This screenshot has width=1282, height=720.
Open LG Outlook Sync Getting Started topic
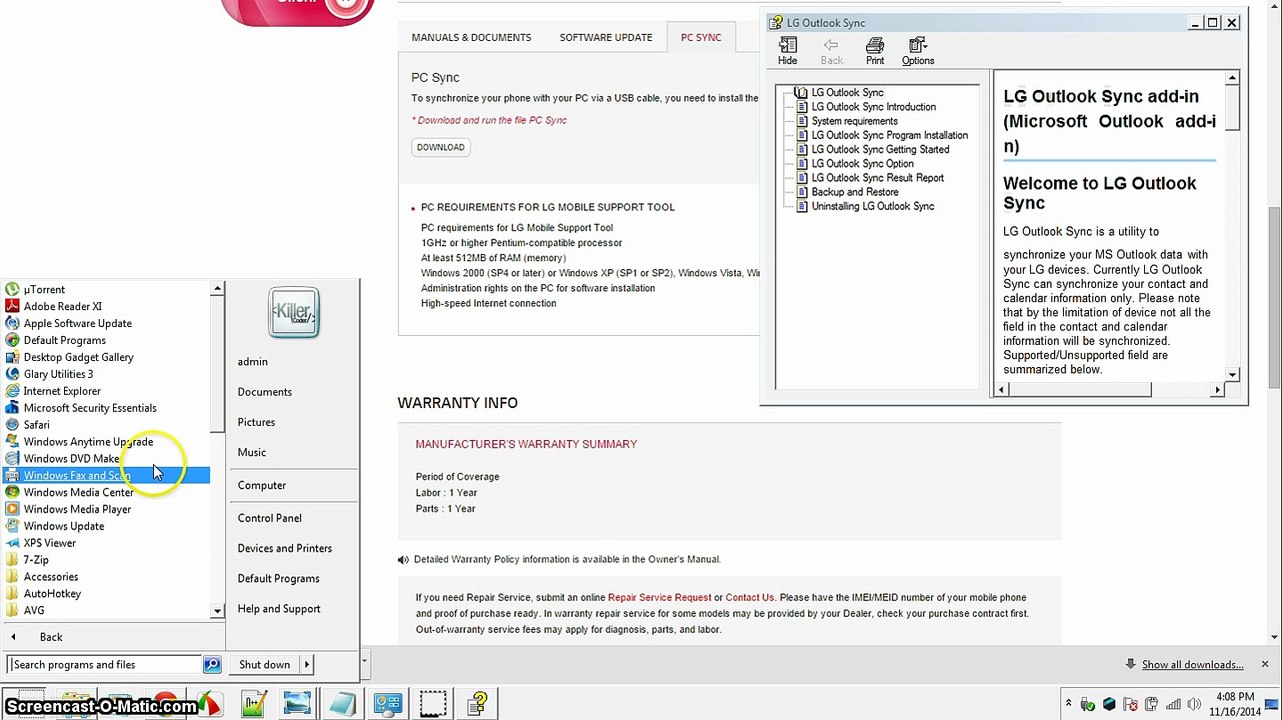880,149
